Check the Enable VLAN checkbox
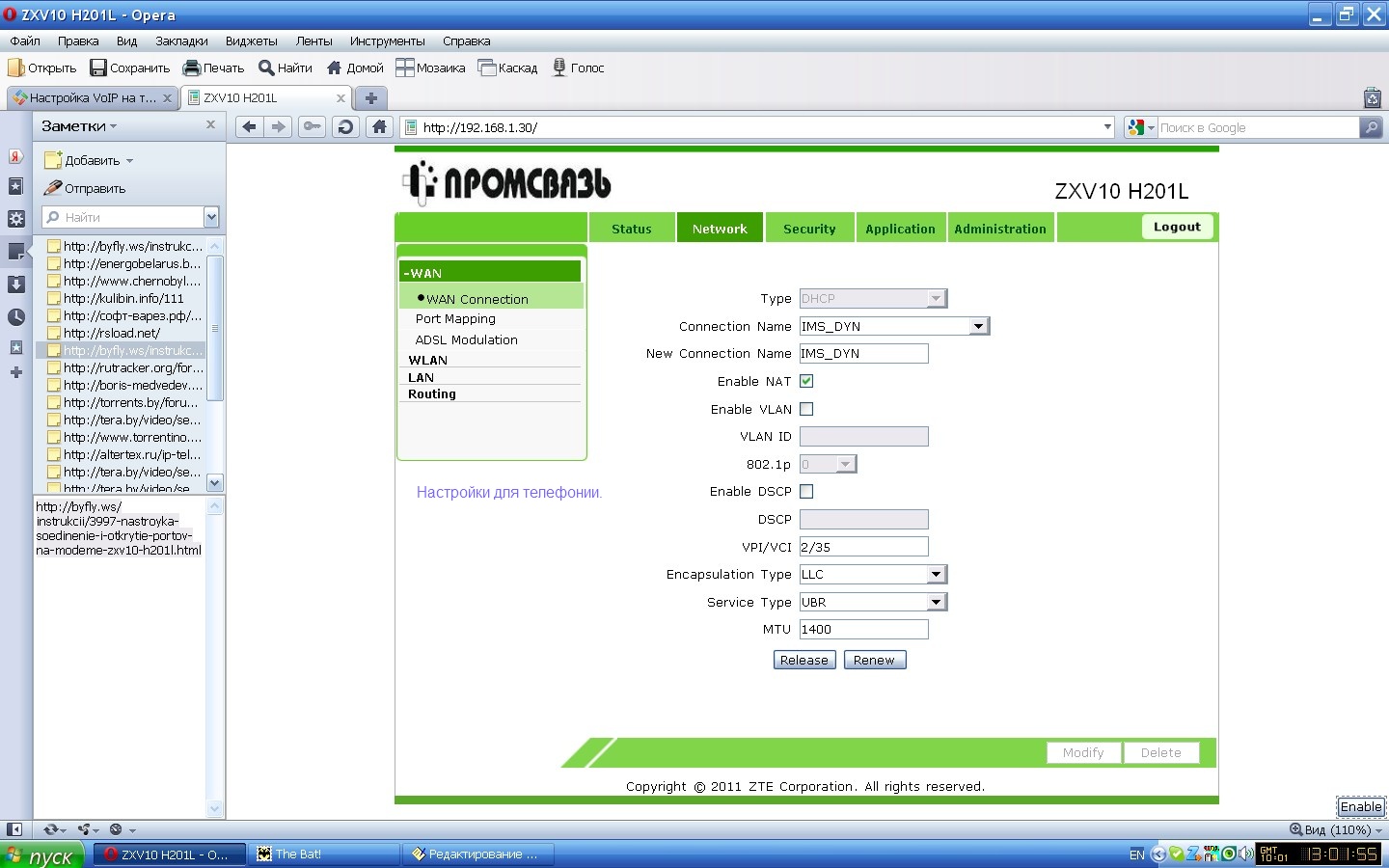Viewport: 1389px width, 868px height. [x=806, y=409]
